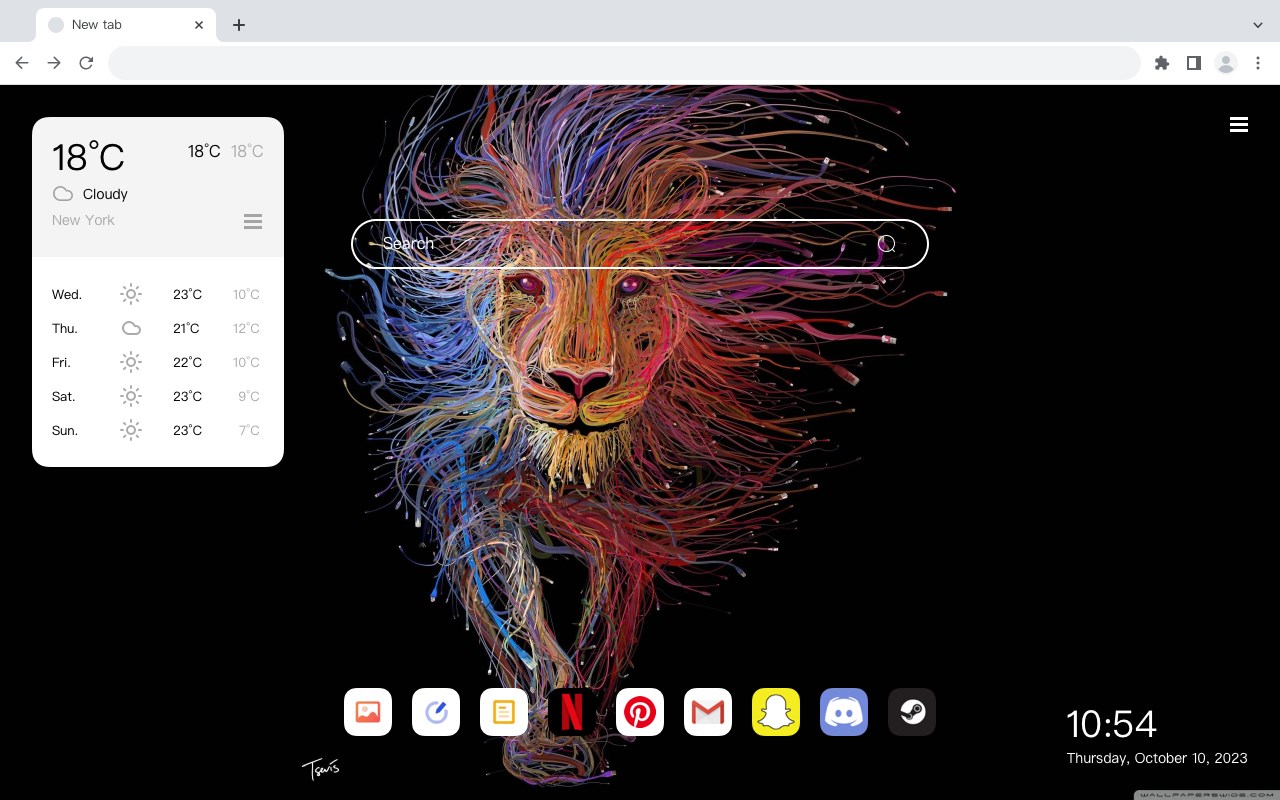Click the sun icon in the Sun. row
This screenshot has width=1280, height=800.
[x=131, y=430]
